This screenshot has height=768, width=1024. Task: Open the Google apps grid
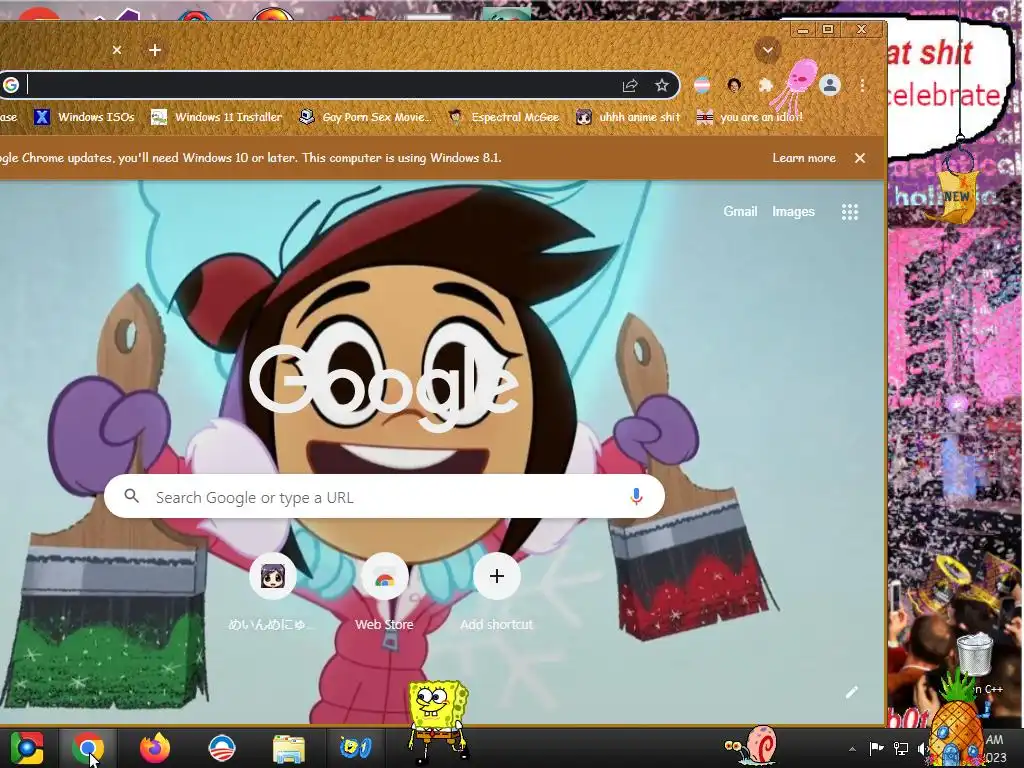click(x=850, y=212)
